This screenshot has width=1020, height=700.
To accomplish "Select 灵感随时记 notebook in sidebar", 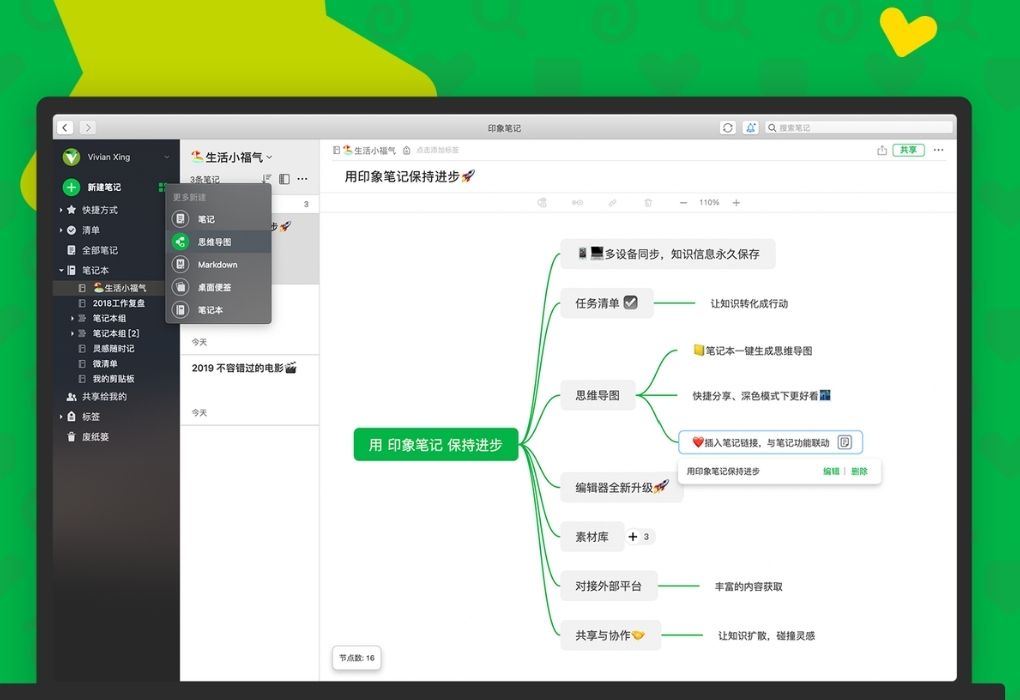I will (x=107, y=349).
